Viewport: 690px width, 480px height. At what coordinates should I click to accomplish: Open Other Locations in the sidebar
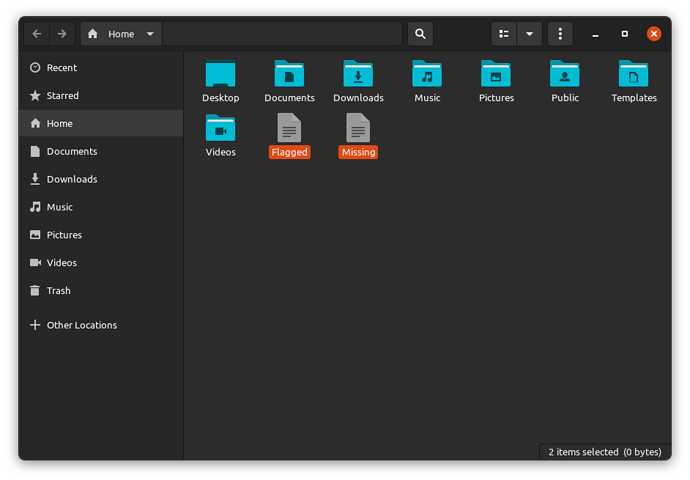pos(101,325)
